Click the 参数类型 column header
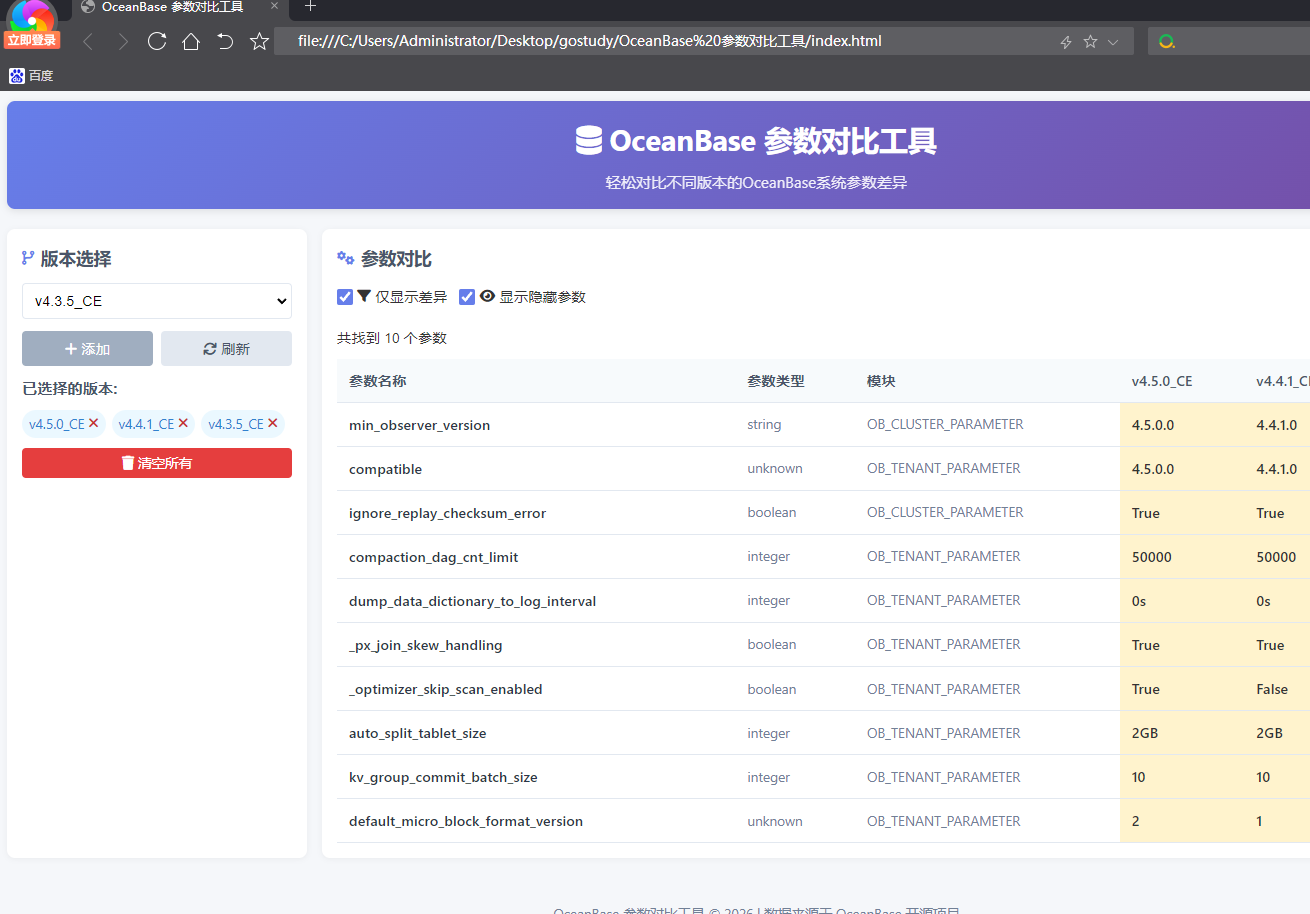Image resolution: width=1310 pixels, height=914 pixels. 776,381
